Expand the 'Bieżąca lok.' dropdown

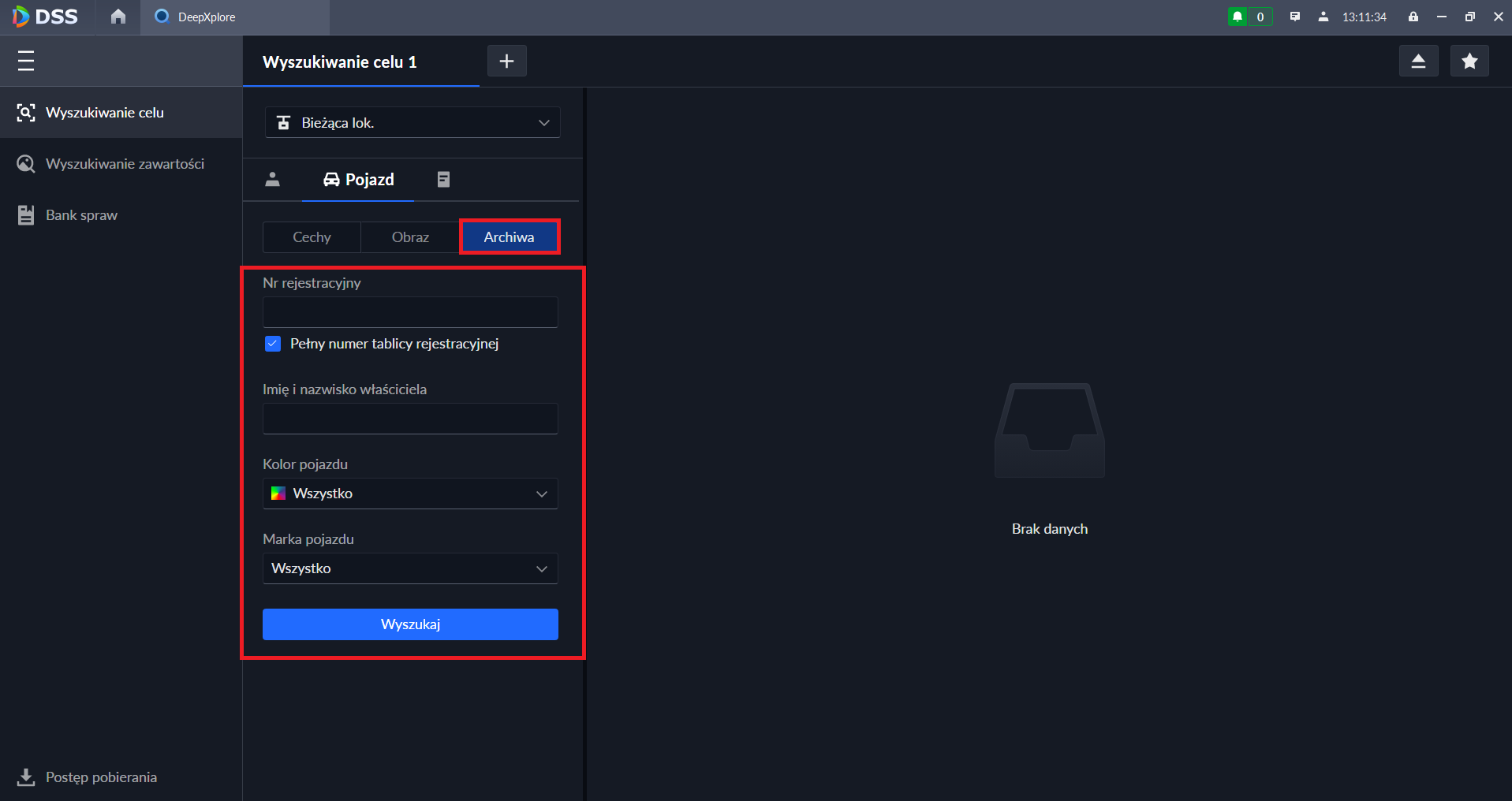pos(413,123)
